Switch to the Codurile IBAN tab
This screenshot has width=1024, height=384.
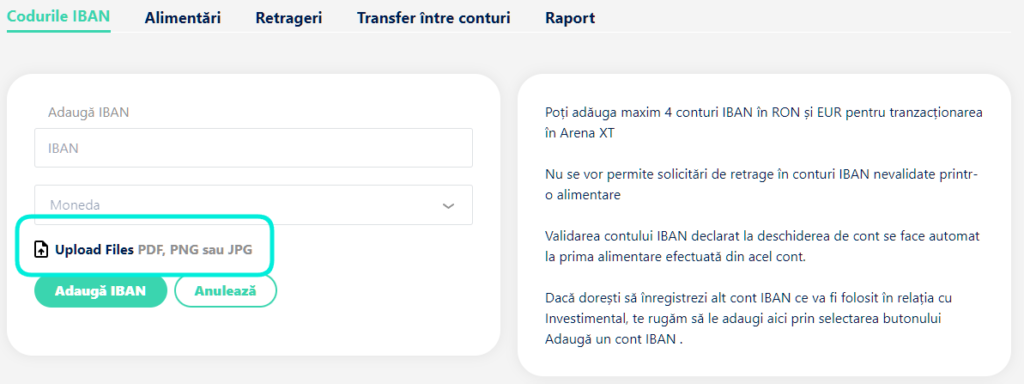coord(58,16)
